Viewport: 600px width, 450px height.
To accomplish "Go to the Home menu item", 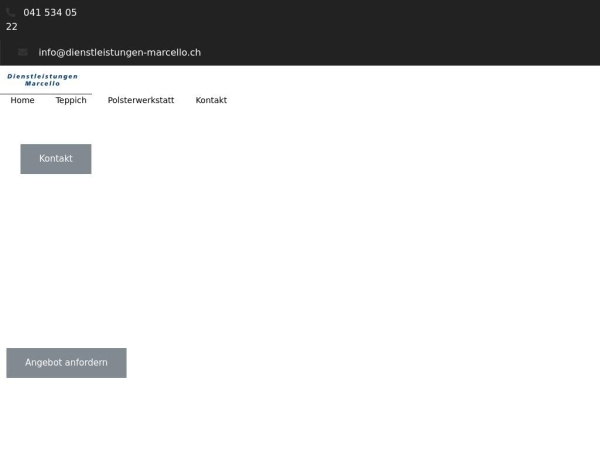I will click(22, 100).
